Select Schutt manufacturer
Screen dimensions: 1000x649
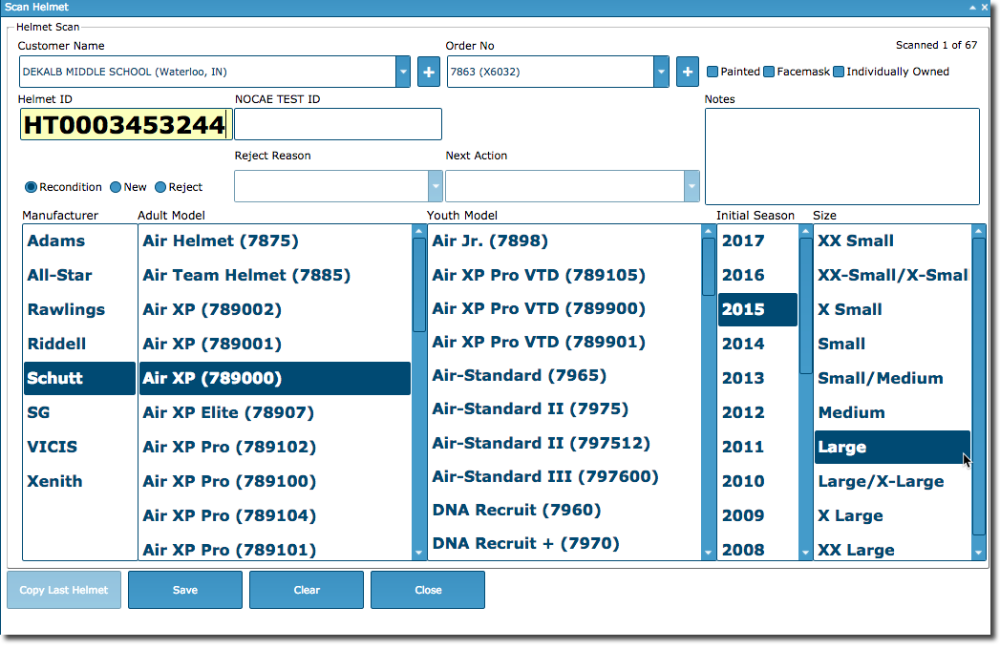click(79, 378)
